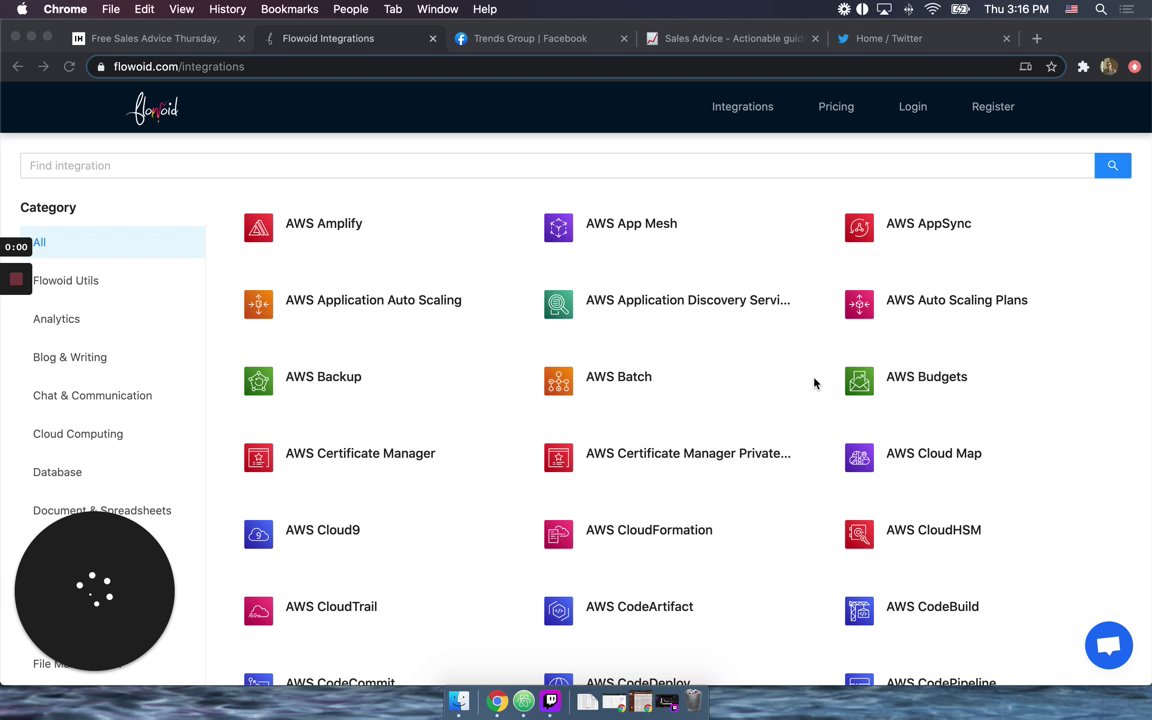Open the AWS Cloud9 icon
Screen dimensions: 1152x720
coord(259,534)
